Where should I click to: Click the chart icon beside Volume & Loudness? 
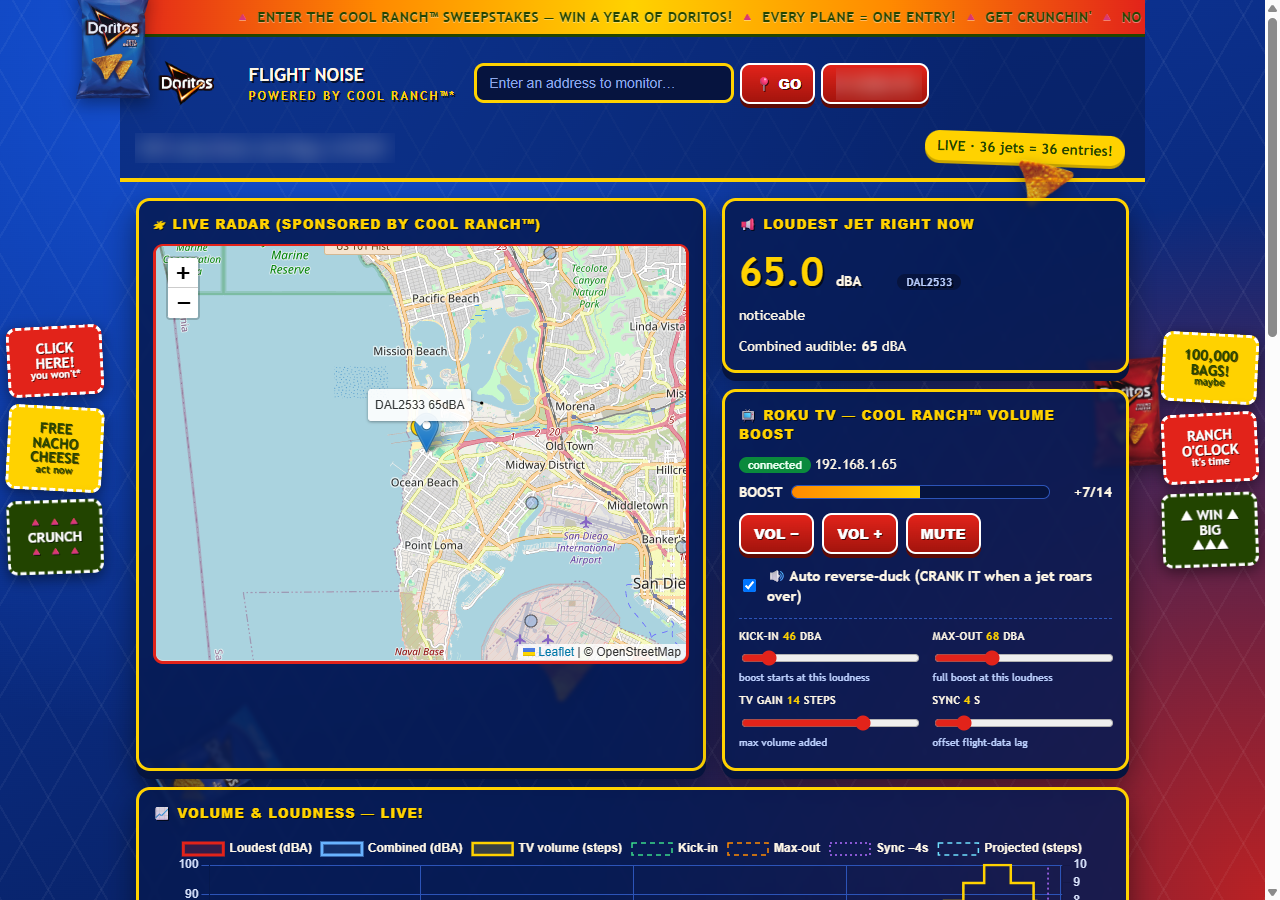(162, 814)
